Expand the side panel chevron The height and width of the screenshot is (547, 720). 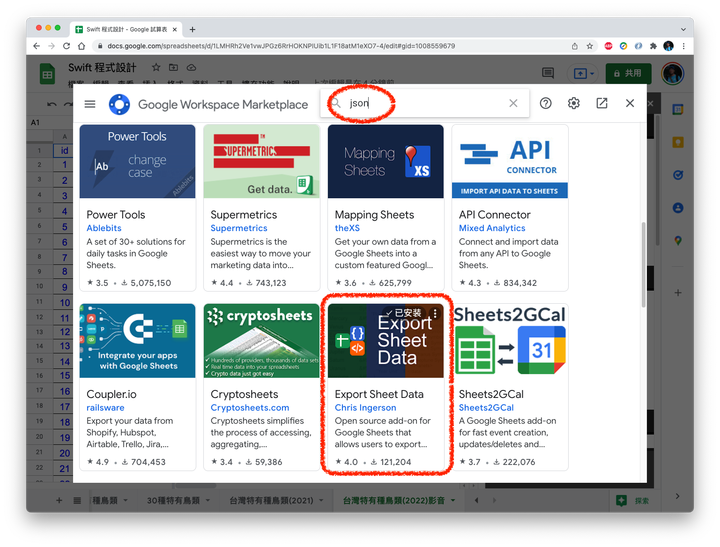point(678,496)
